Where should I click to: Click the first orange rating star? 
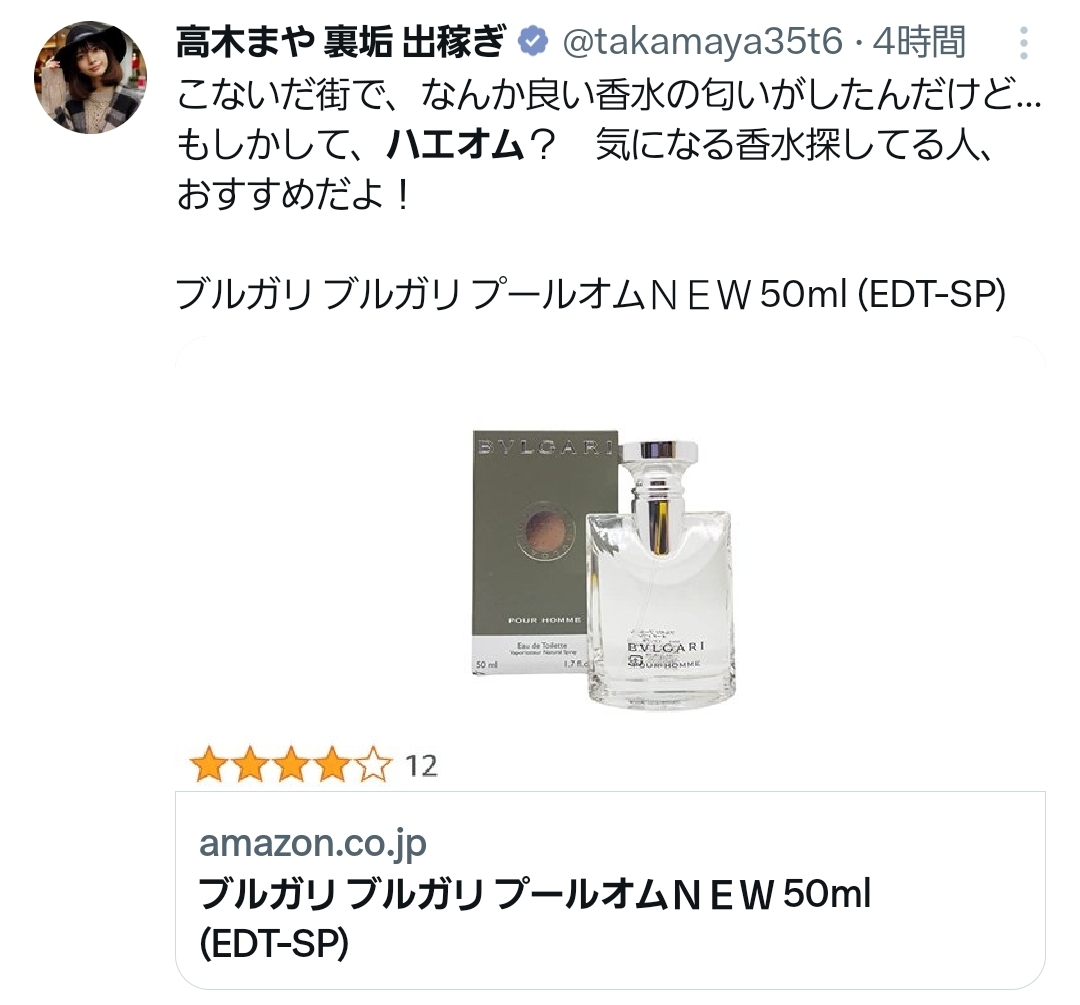(x=209, y=765)
